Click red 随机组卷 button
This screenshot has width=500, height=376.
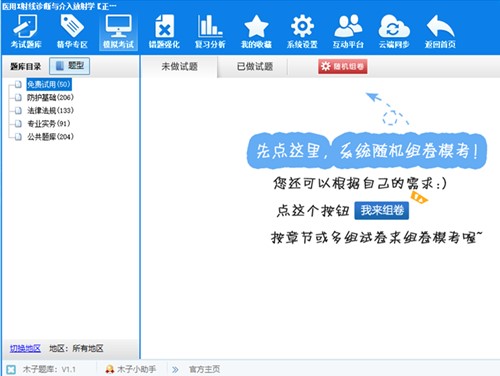pos(343,66)
